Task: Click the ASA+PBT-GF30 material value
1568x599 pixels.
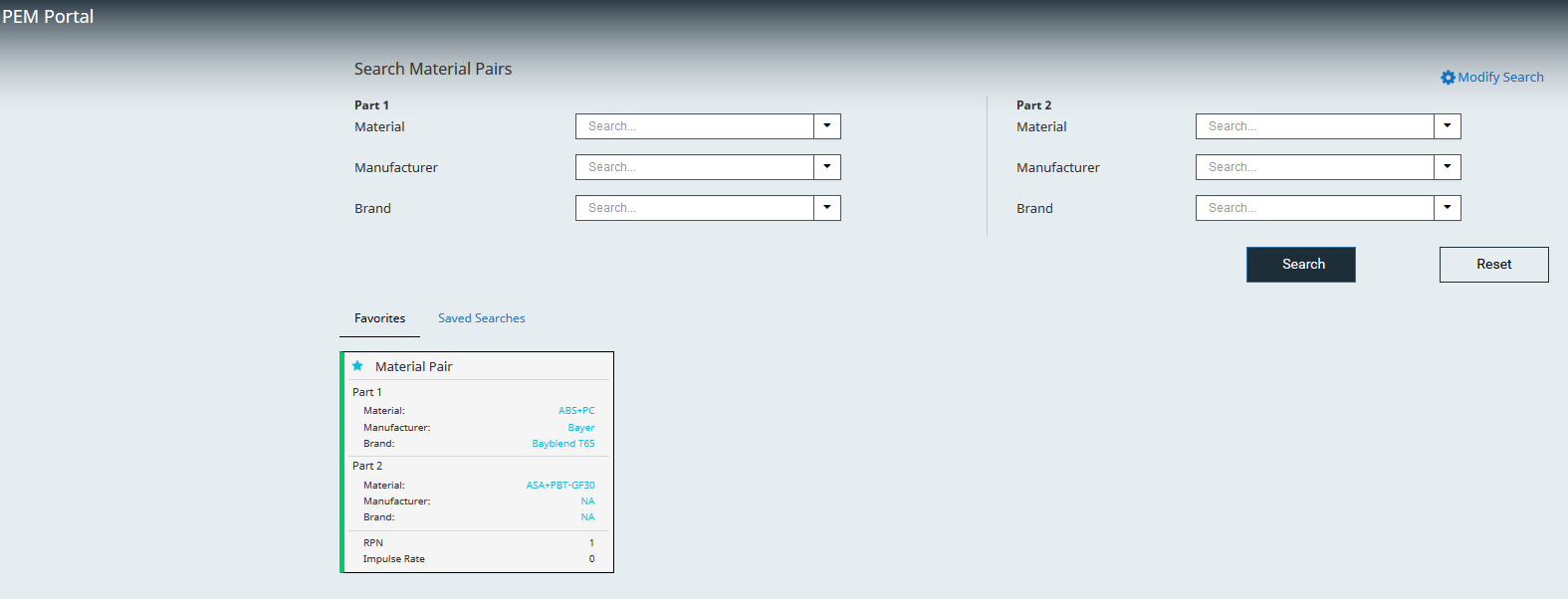Action: 560,486
